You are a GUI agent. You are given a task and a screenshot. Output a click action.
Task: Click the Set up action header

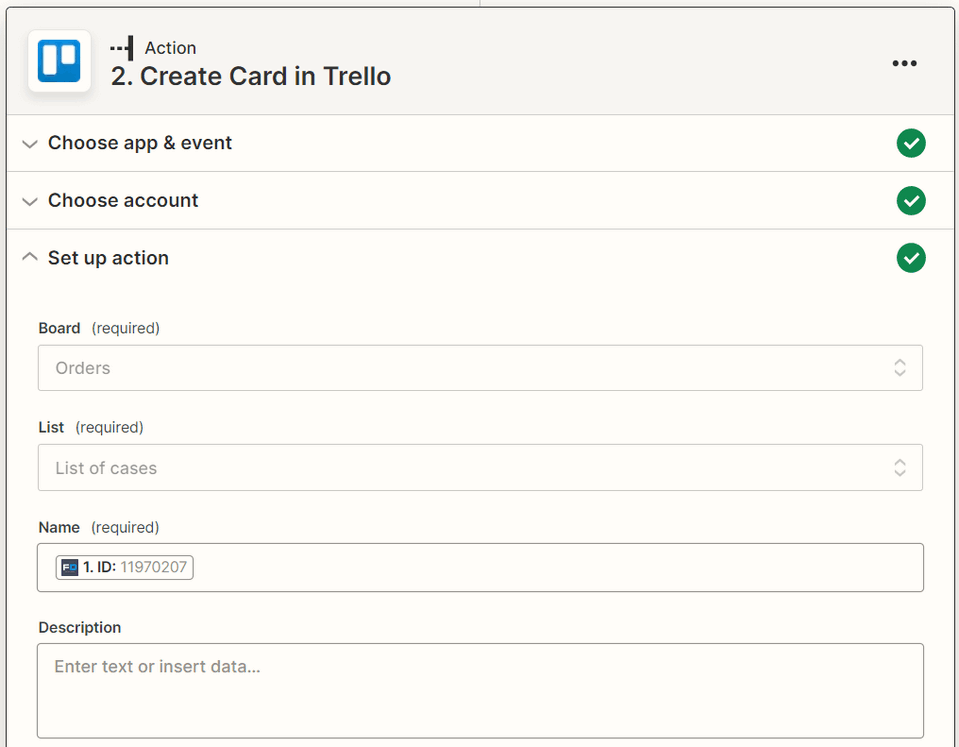107,257
